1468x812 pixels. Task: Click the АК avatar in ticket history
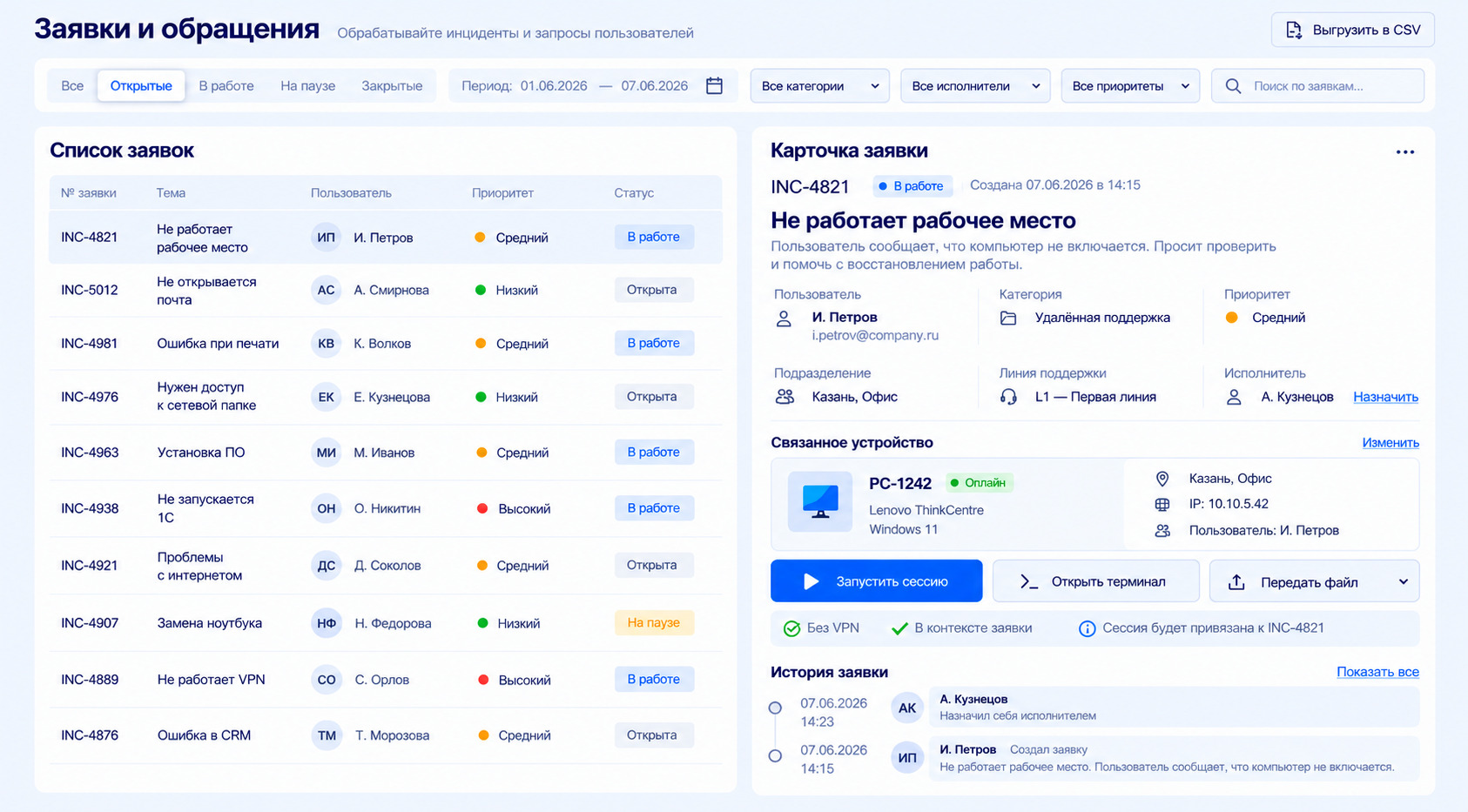(x=907, y=708)
